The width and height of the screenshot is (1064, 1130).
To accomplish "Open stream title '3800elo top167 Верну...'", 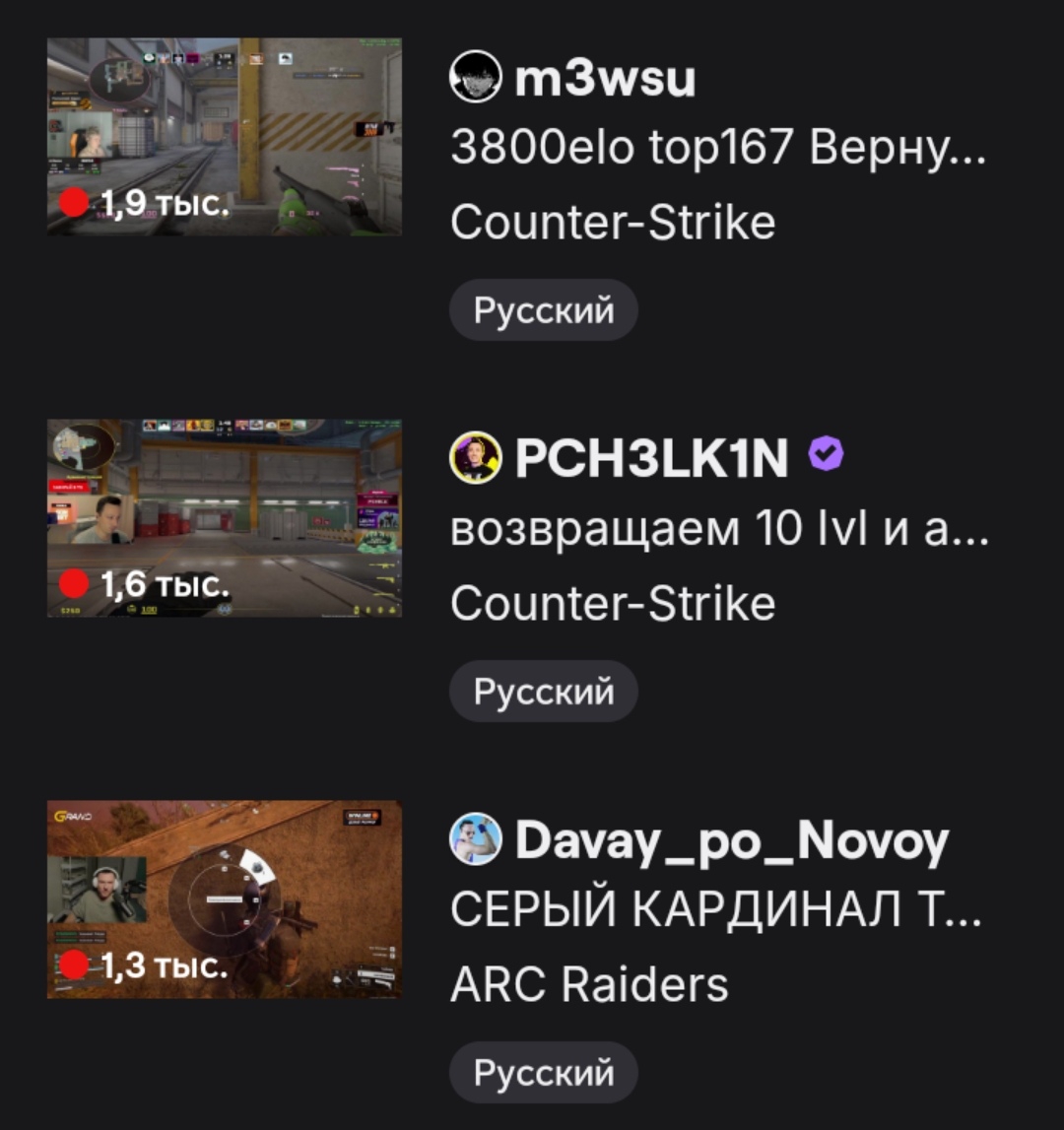I will pos(718,148).
